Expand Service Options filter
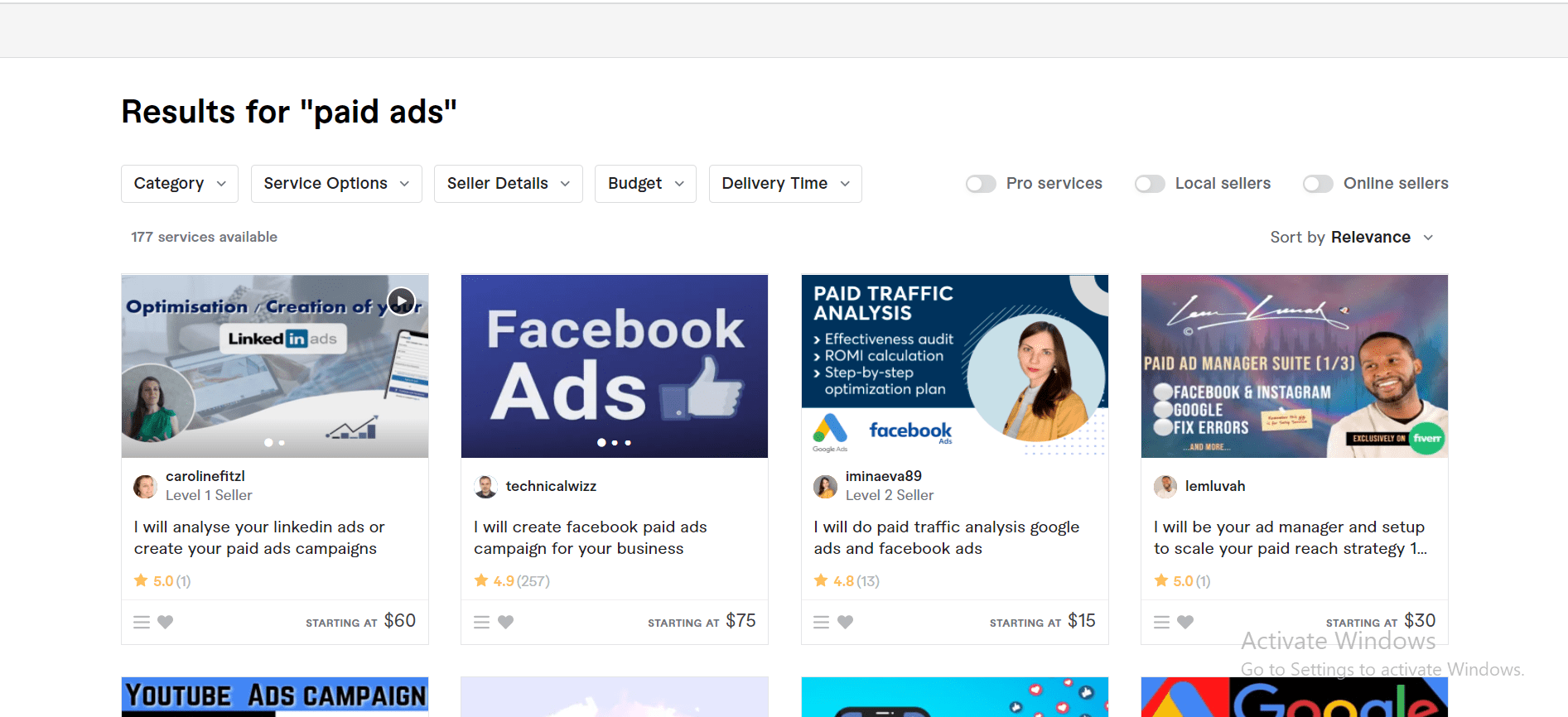The height and width of the screenshot is (717, 1568). pyautogui.click(x=336, y=184)
